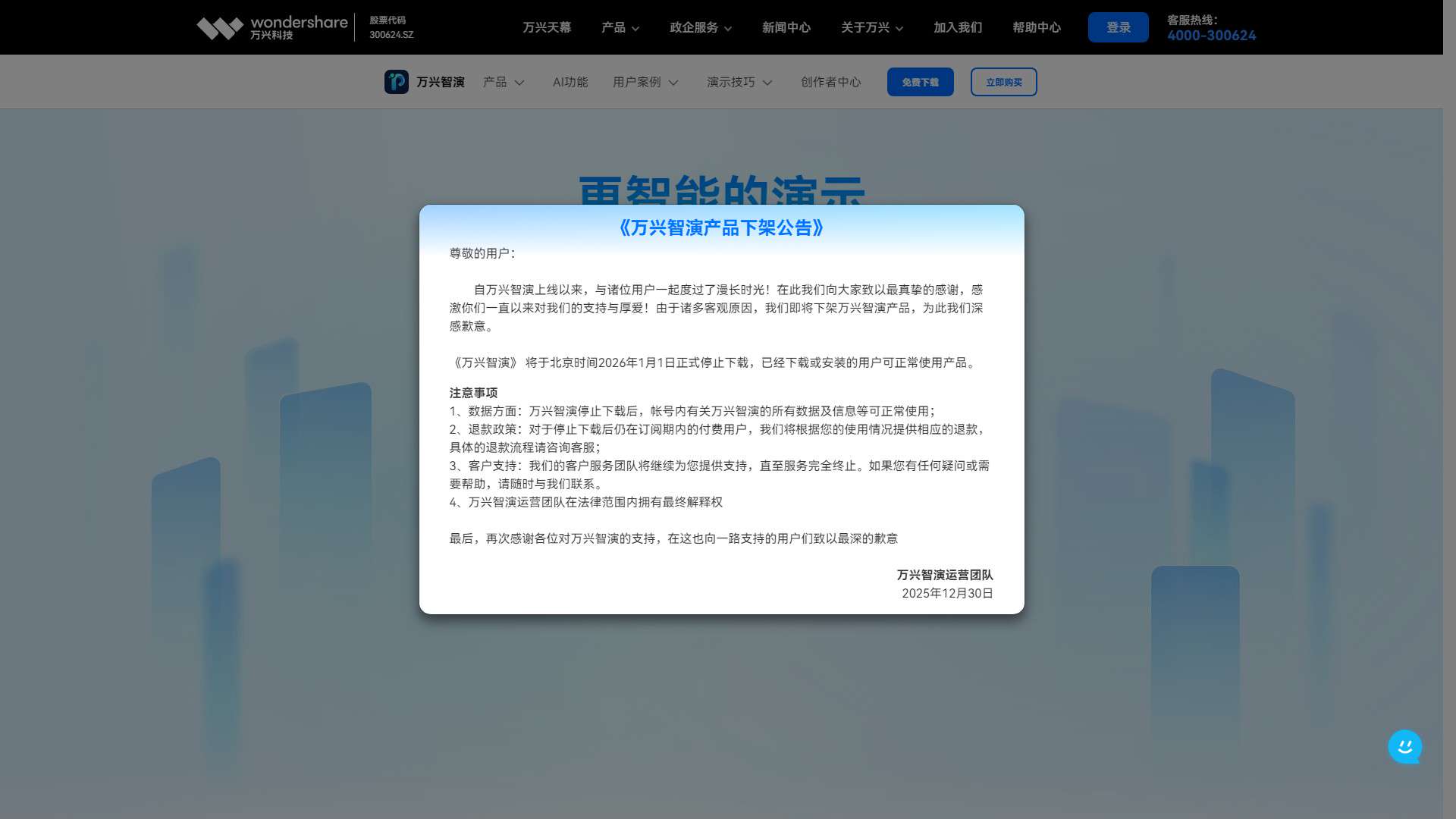The image size is (1456, 819).
Task: Expand the top 产品 dropdown menu
Action: click(620, 27)
